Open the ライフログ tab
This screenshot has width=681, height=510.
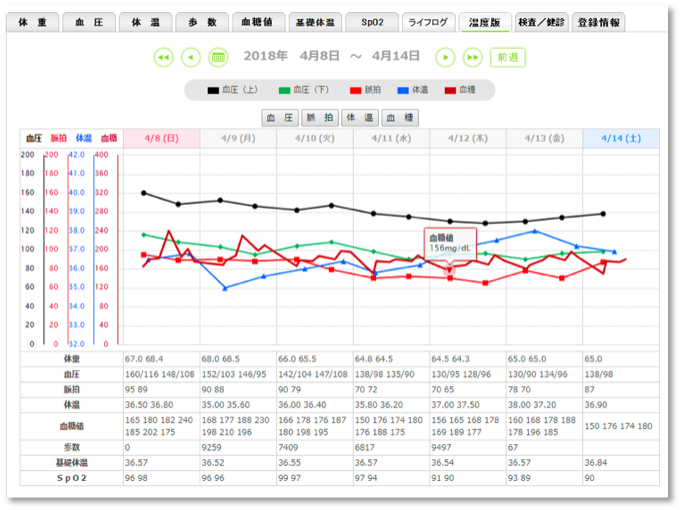tap(428, 22)
